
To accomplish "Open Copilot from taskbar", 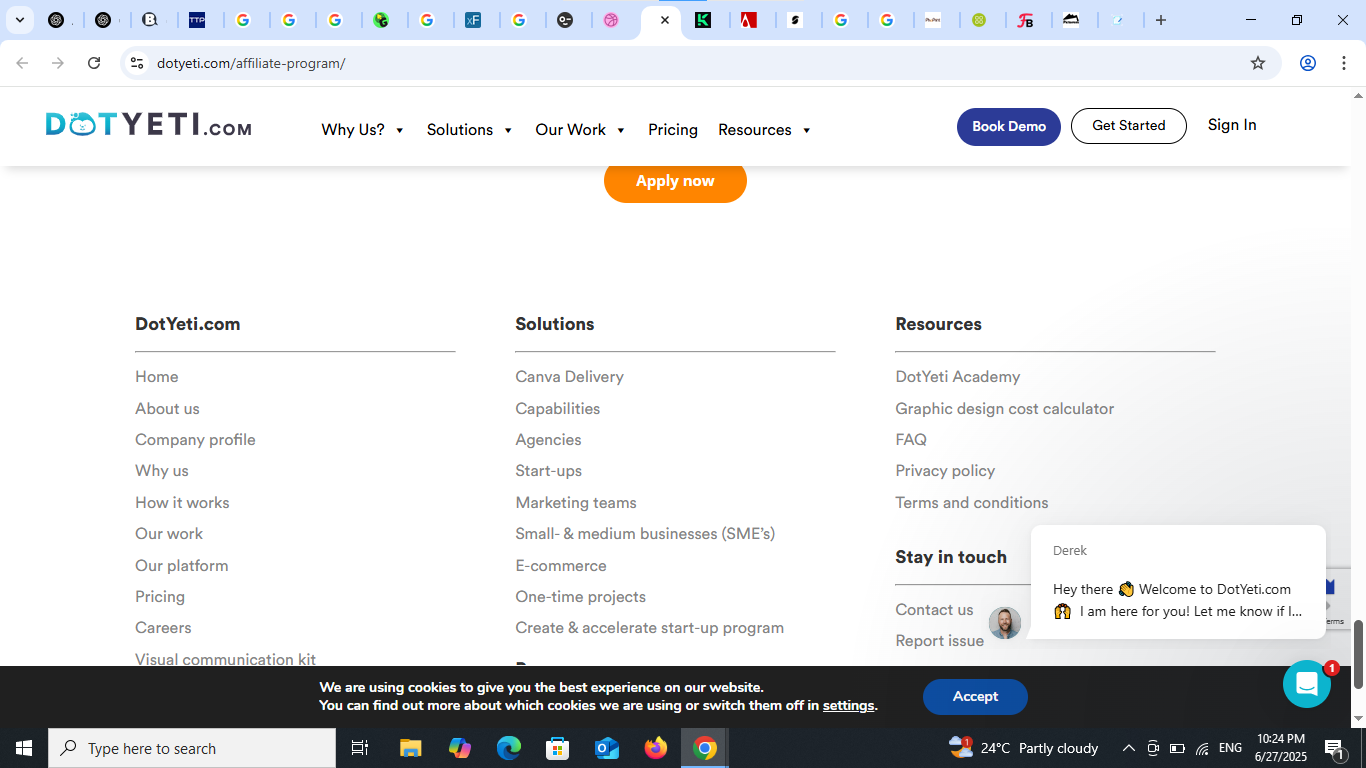I will click(x=460, y=748).
